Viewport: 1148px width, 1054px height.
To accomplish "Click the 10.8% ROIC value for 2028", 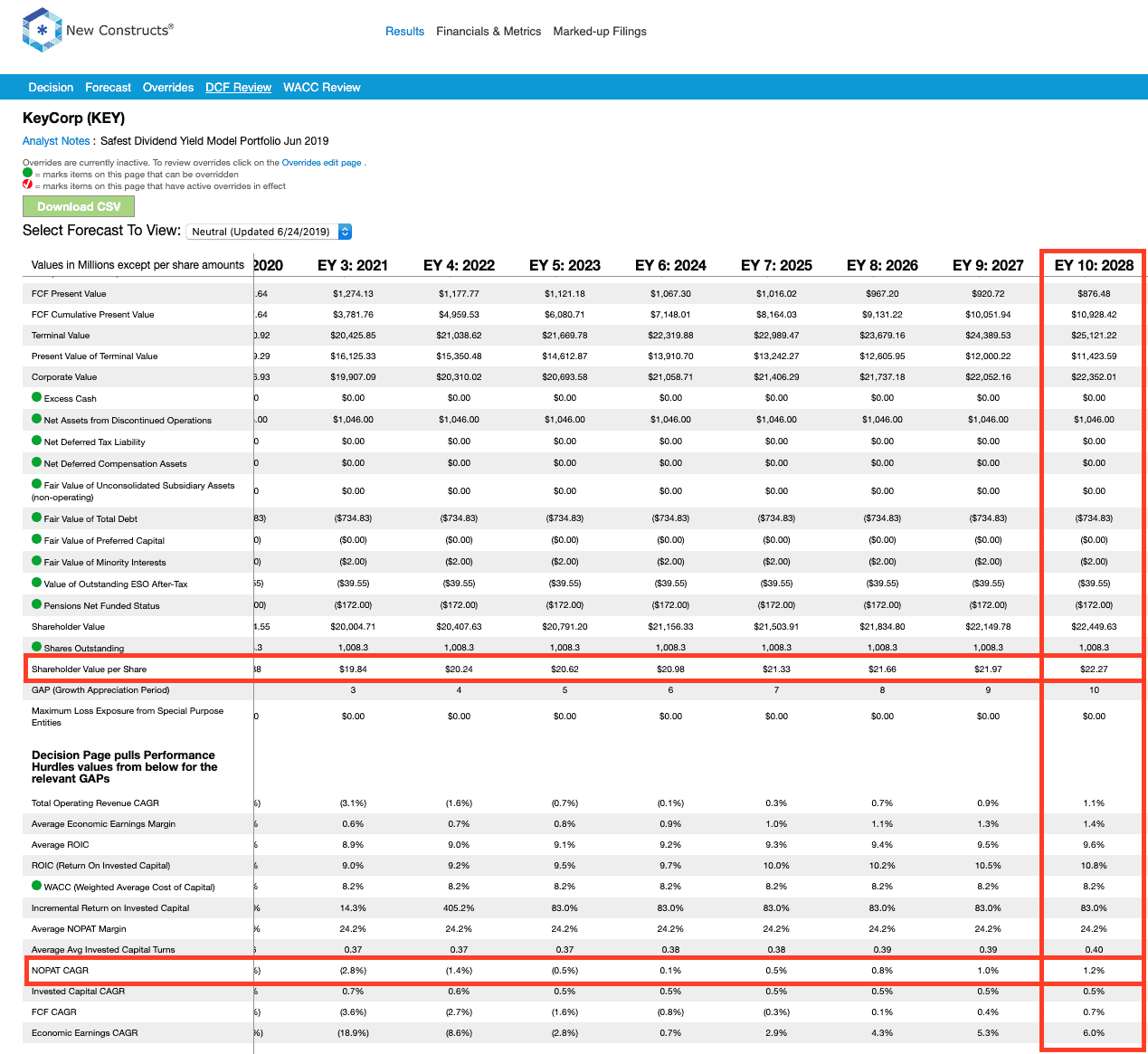I will (1094, 865).
